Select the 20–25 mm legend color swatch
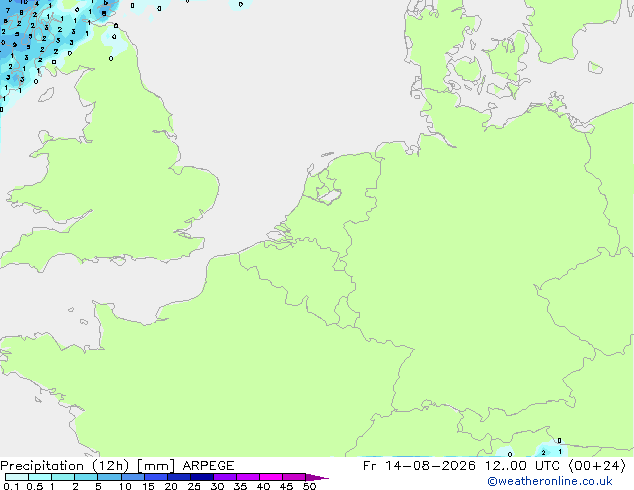The width and height of the screenshot is (634, 490). 179,477
